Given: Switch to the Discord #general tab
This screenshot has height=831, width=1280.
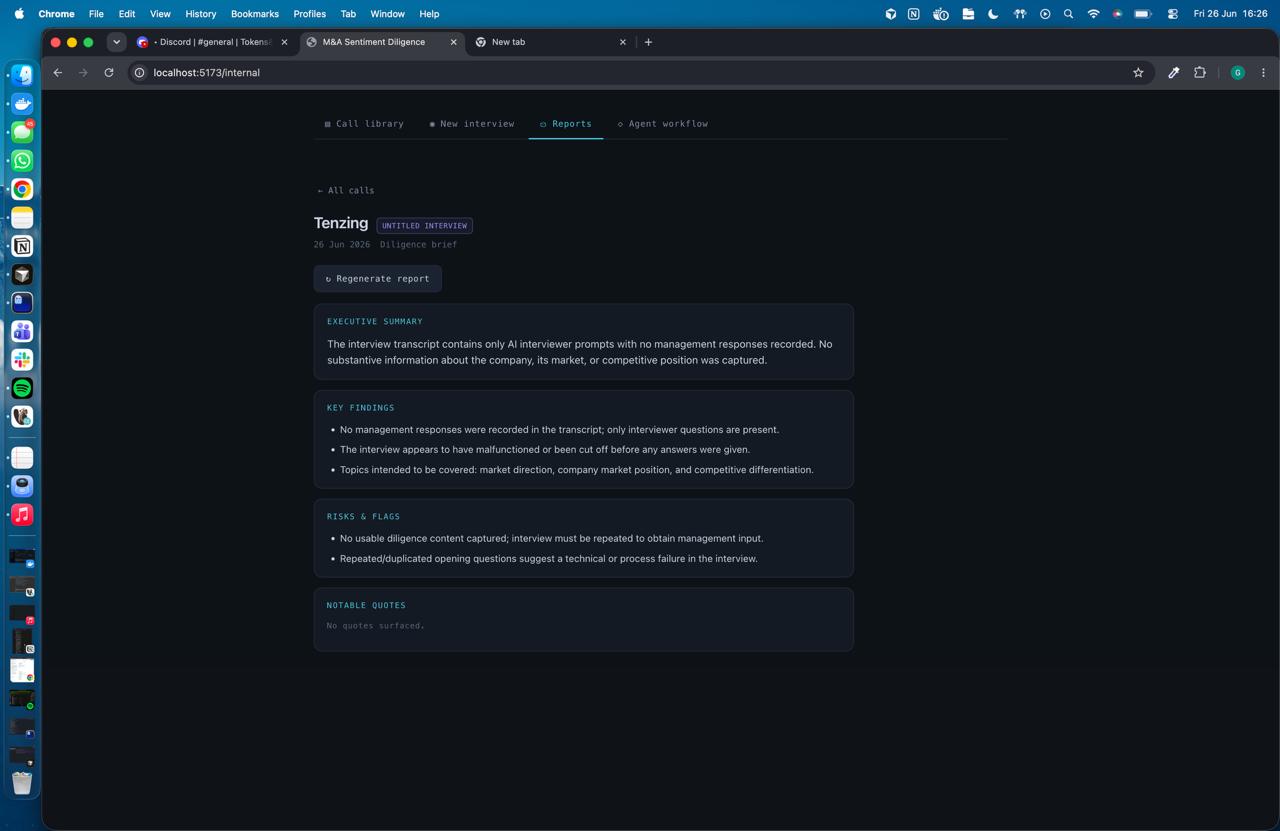Looking at the screenshot, I should pyautogui.click(x=212, y=42).
